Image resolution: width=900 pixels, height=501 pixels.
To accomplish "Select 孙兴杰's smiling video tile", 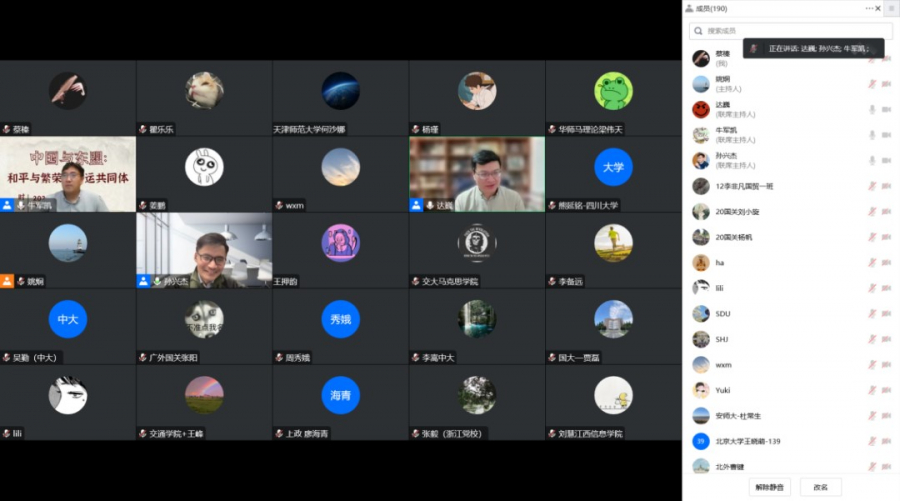I will click(x=204, y=248).
